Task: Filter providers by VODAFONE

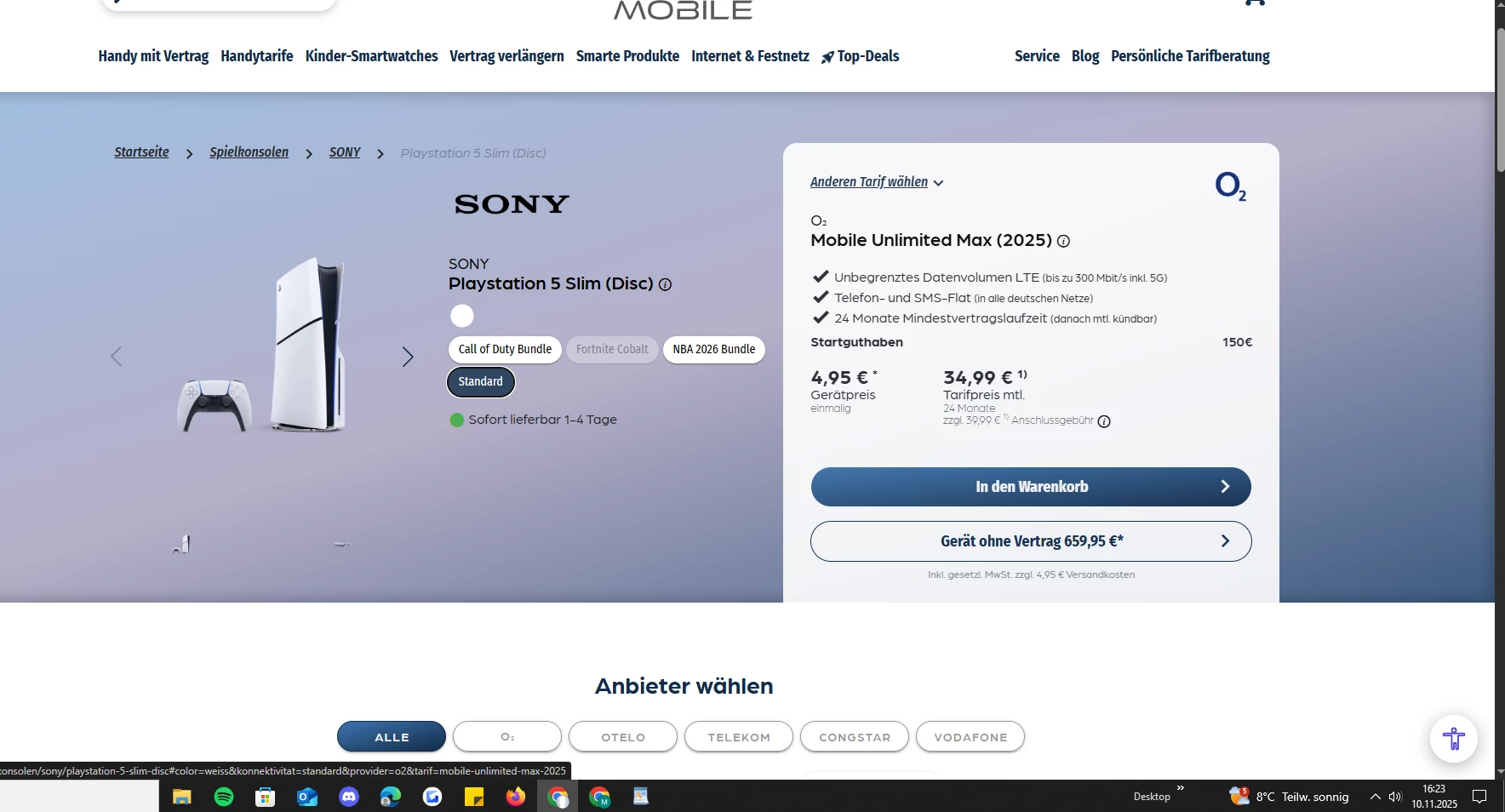Action: point(970,737)
